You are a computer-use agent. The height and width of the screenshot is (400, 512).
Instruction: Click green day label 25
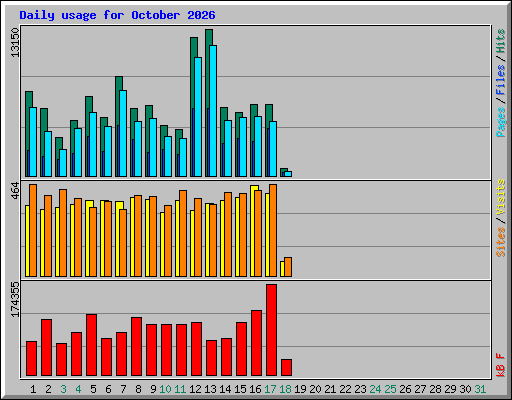[390, 389]
